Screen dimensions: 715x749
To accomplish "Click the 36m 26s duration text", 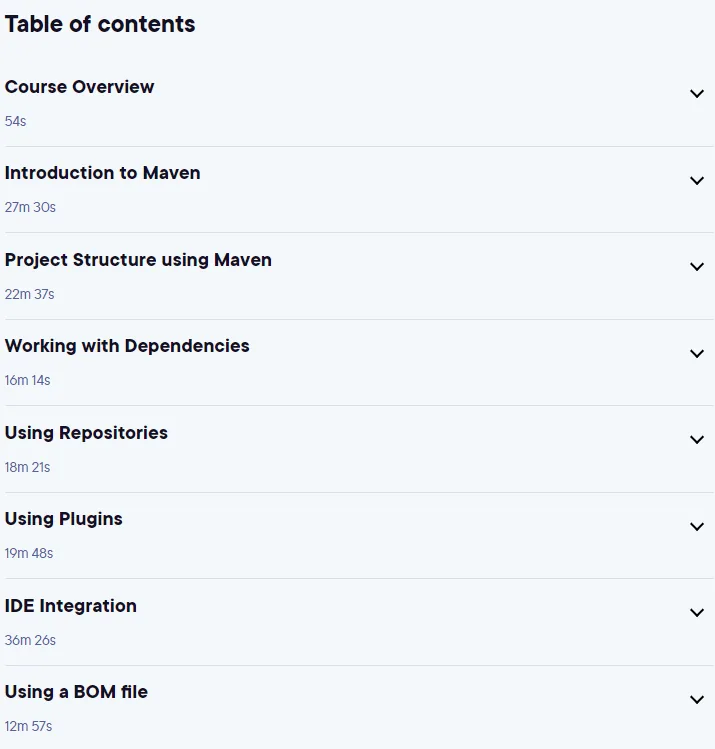I will pyautogui.click(x=30, y=640).
